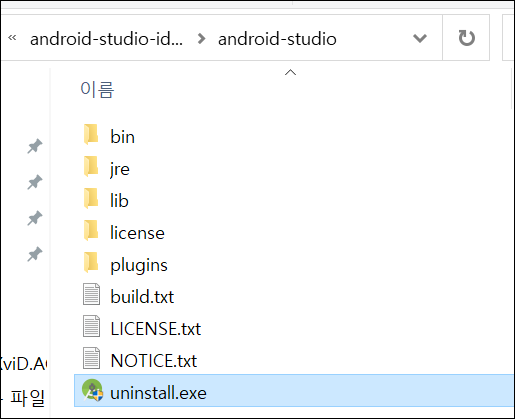Click the uninstall.exe Android Studio icon
Screen dimensions: 515x419
(x=92, y=390)
